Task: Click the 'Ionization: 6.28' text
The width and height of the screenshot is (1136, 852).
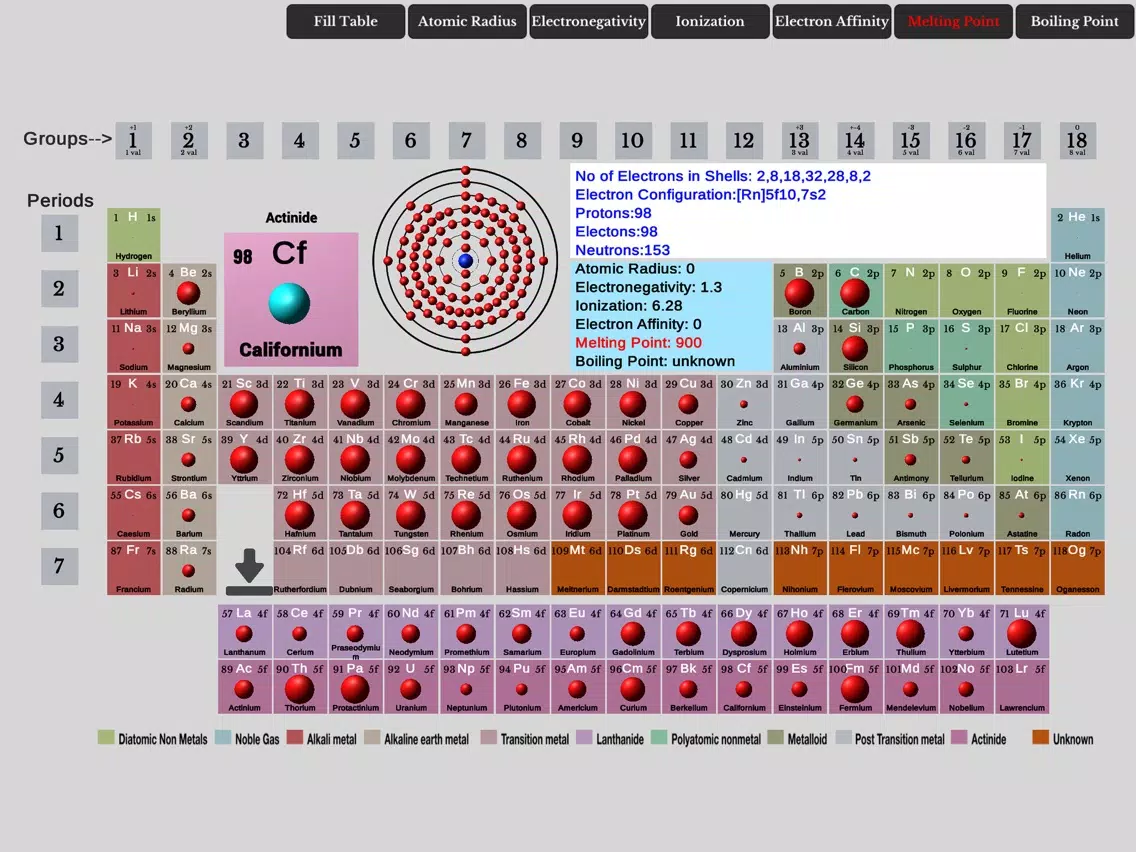Action: (629, 306)
